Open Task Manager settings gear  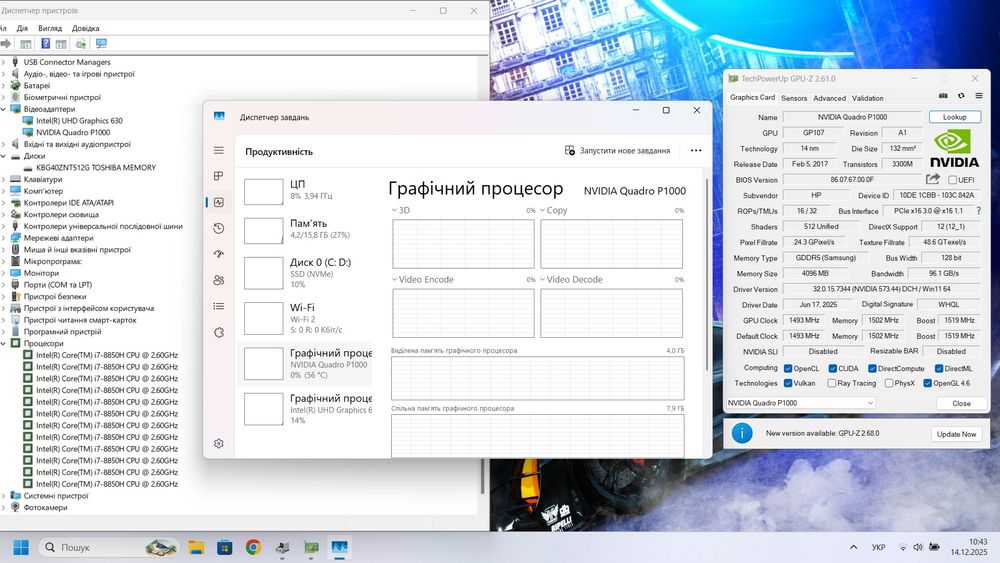219,443
